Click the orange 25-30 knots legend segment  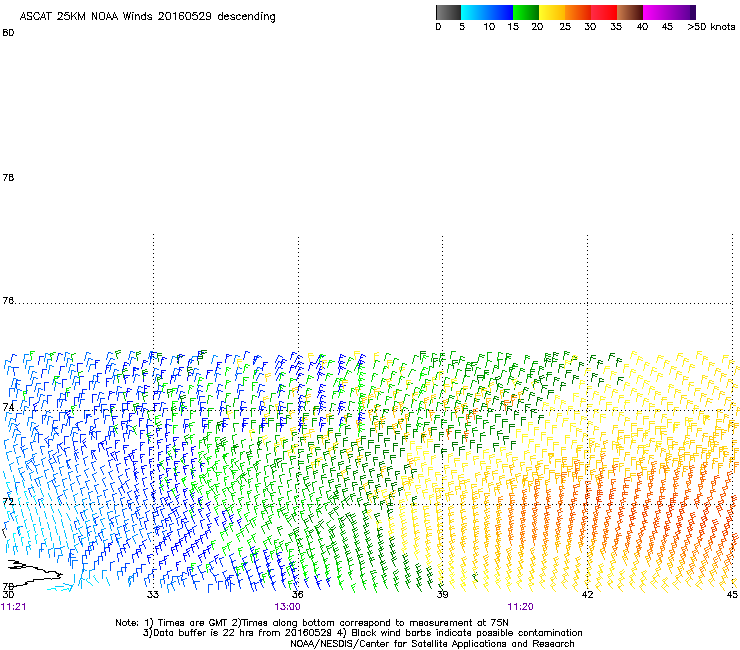pos(578,12)
